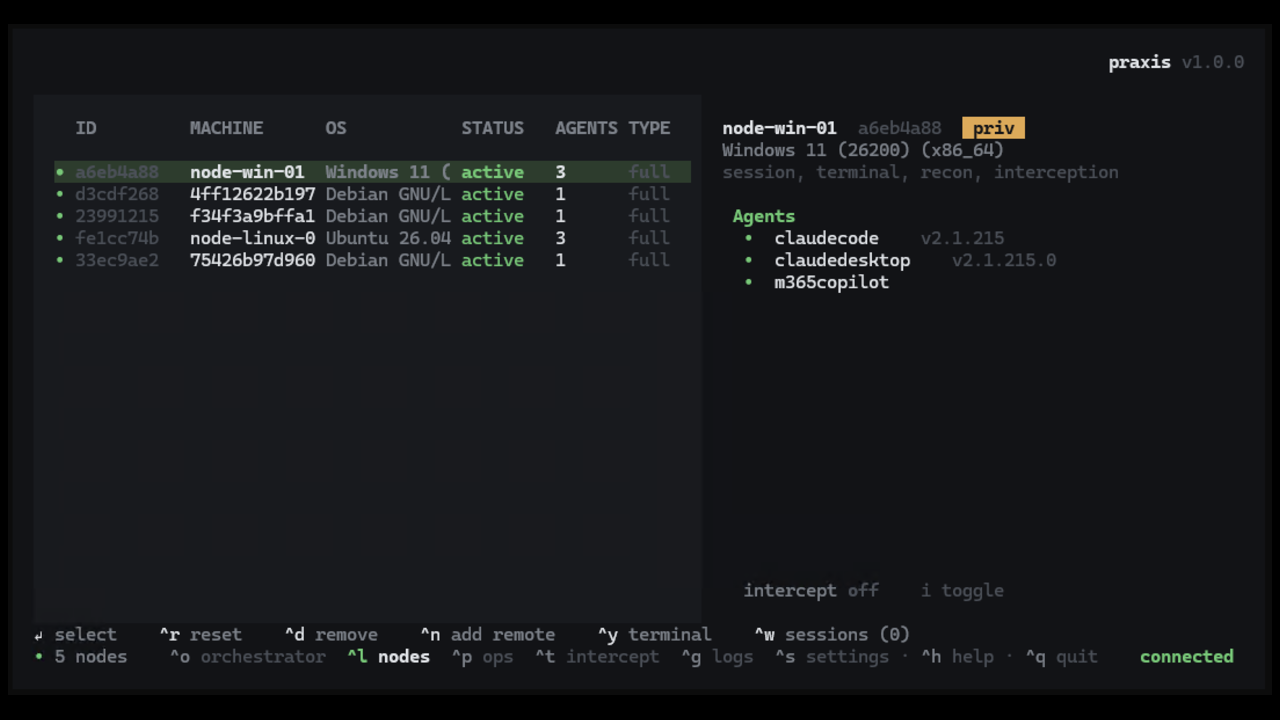Click the return-arrow select shortcut icon
Screen dimensions: 1280x720
(39, 635)
